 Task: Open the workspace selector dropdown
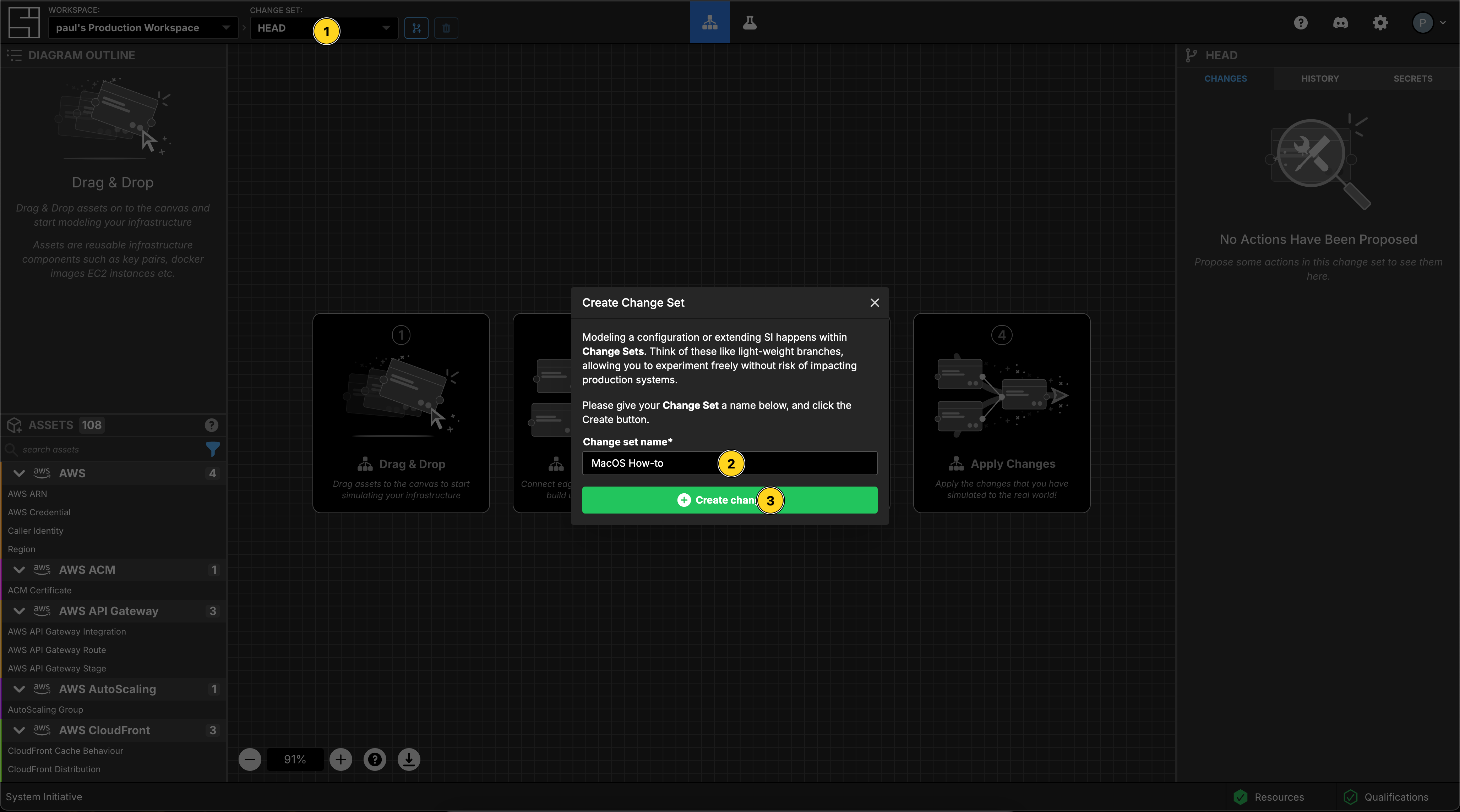click(143, 28)
